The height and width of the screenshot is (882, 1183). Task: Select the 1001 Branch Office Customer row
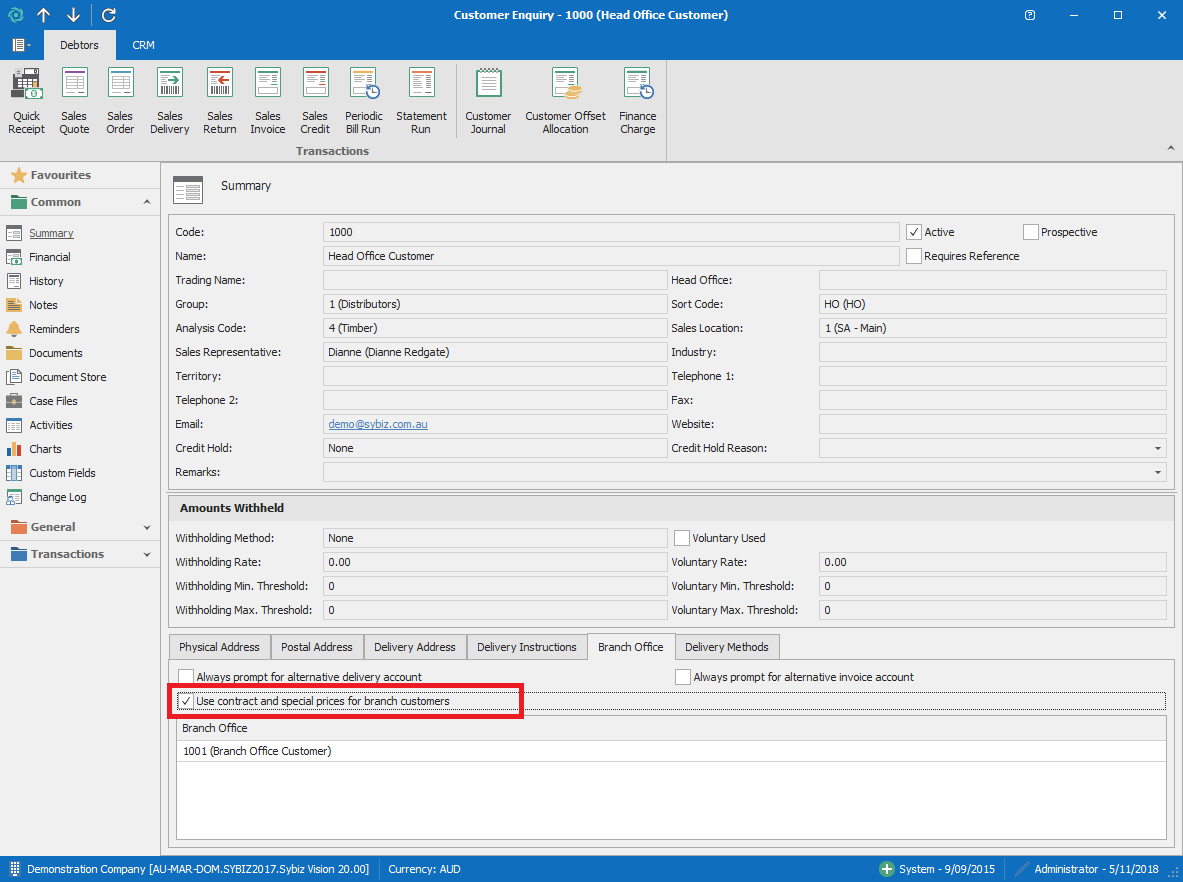(x=257, y=751)
